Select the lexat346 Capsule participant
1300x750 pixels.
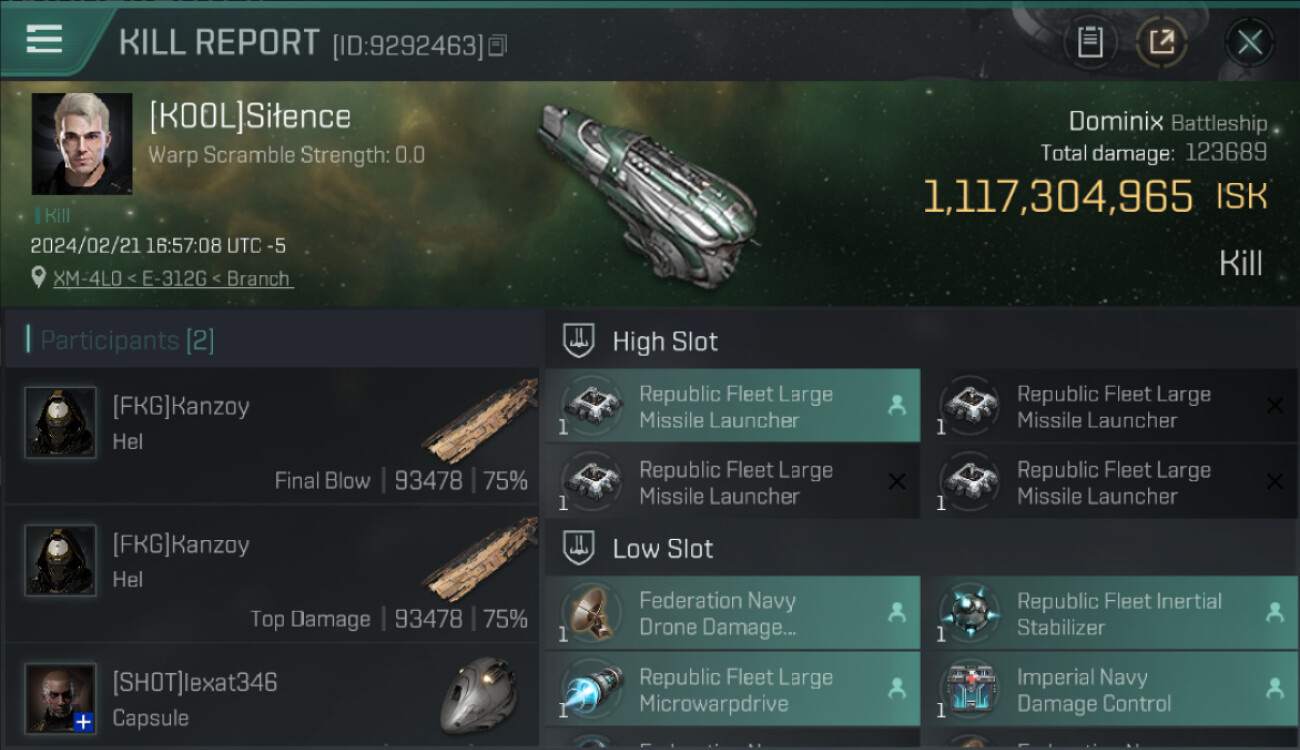(272, 698)
